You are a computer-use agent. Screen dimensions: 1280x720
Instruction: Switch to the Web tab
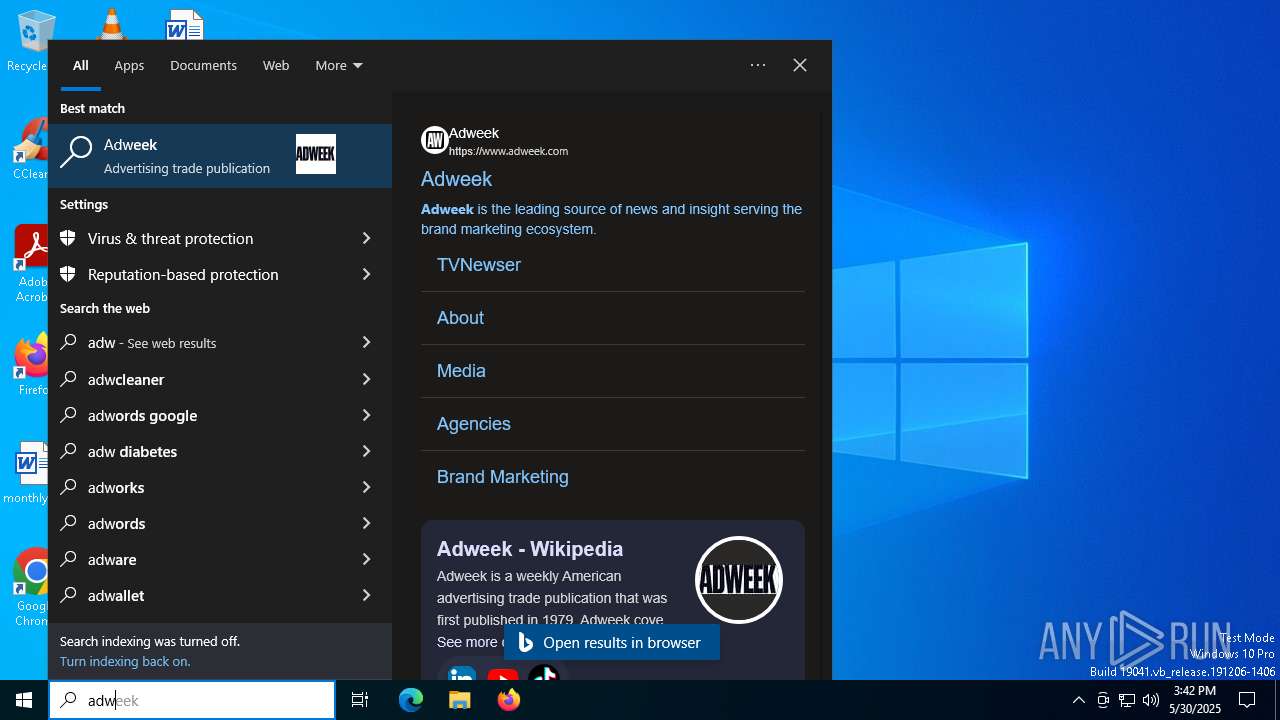click(276, 65)
